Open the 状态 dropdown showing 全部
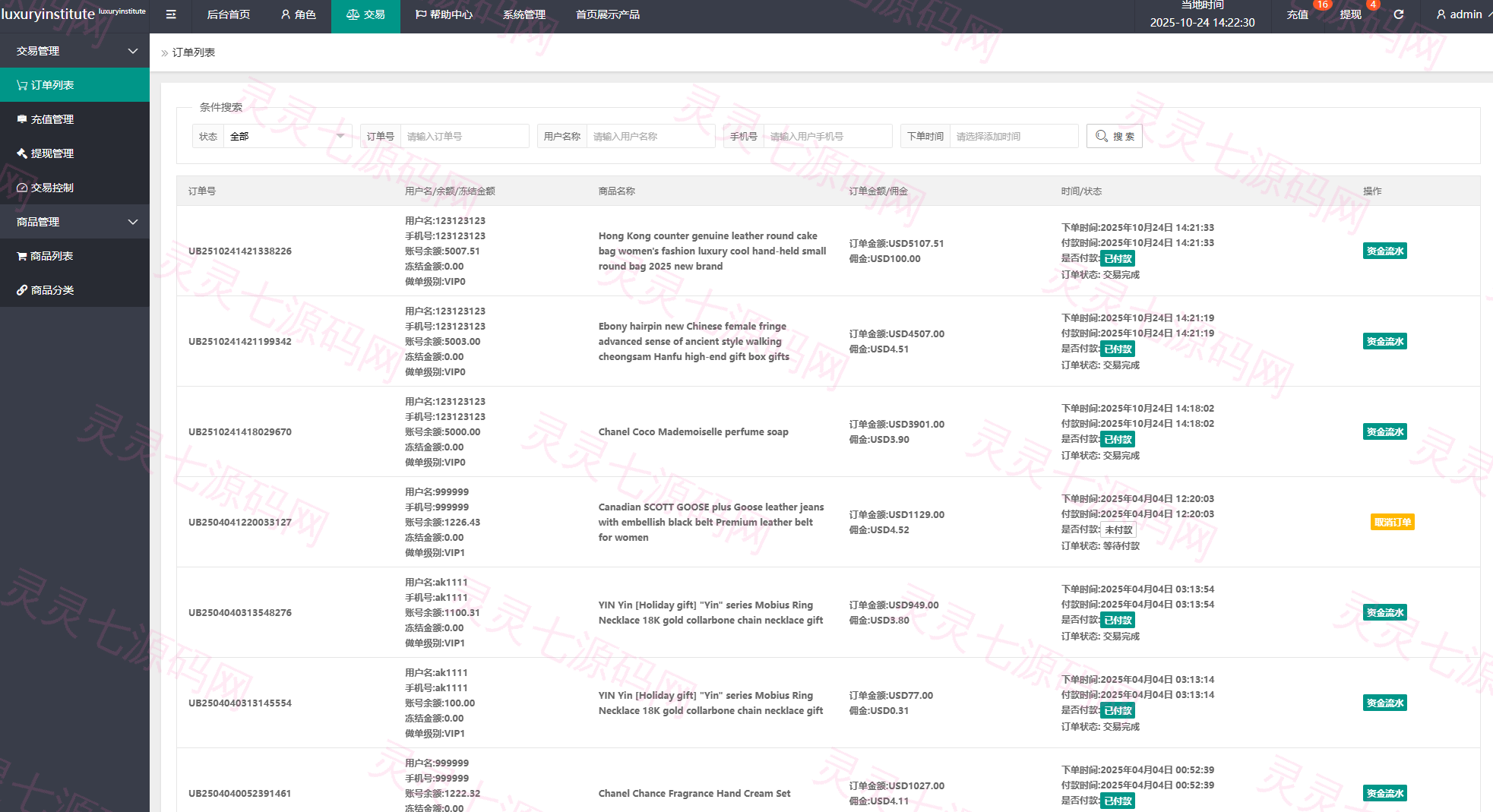 coord(287,136)
